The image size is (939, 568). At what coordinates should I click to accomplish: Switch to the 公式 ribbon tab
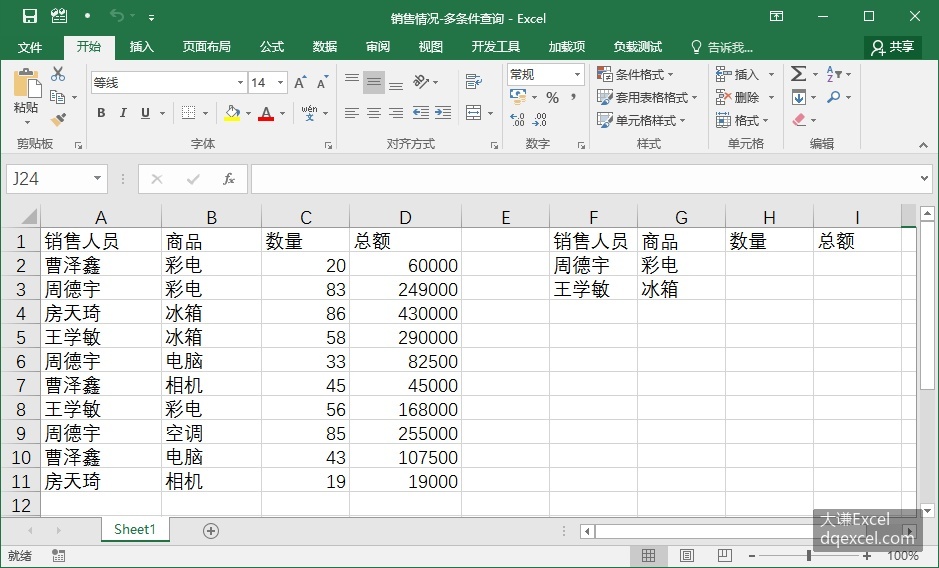(272, 47)
